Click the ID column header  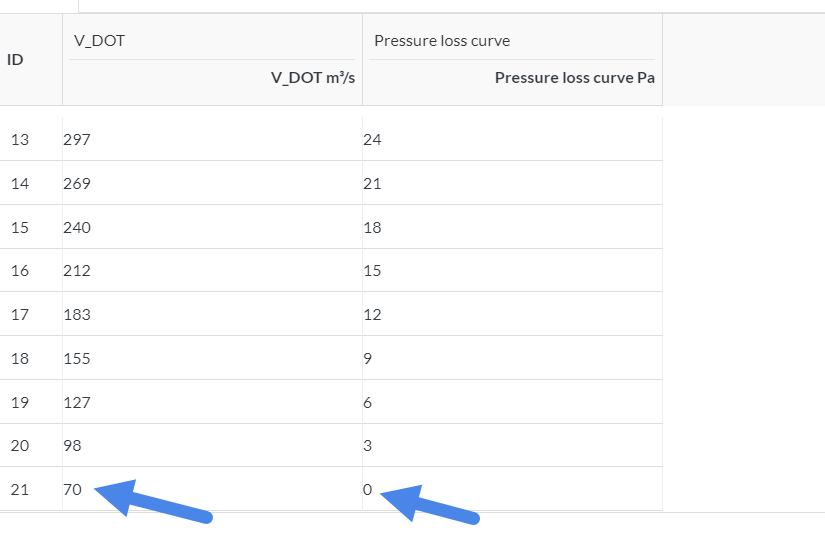click(15, 59)
